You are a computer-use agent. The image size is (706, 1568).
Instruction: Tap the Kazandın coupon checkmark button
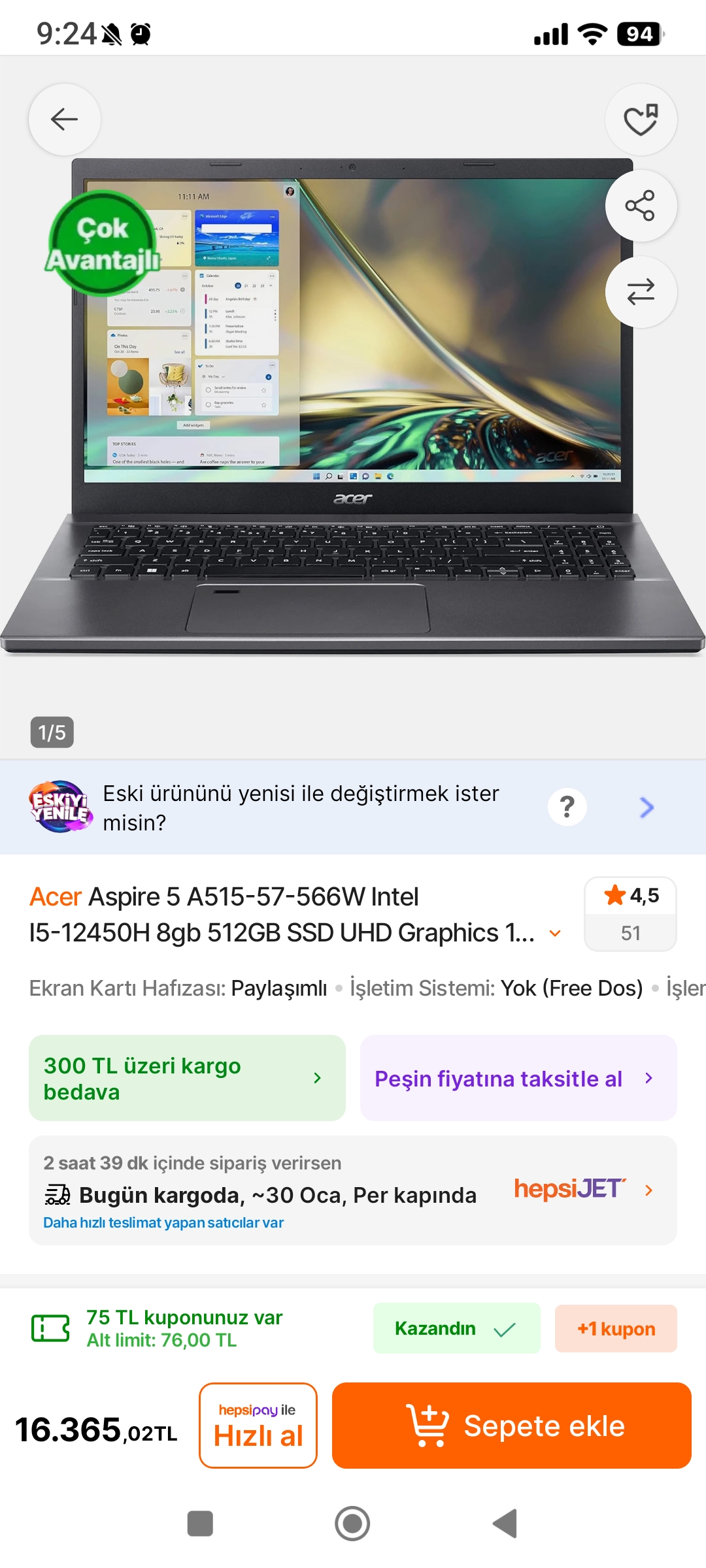[x=456, y=1328]
